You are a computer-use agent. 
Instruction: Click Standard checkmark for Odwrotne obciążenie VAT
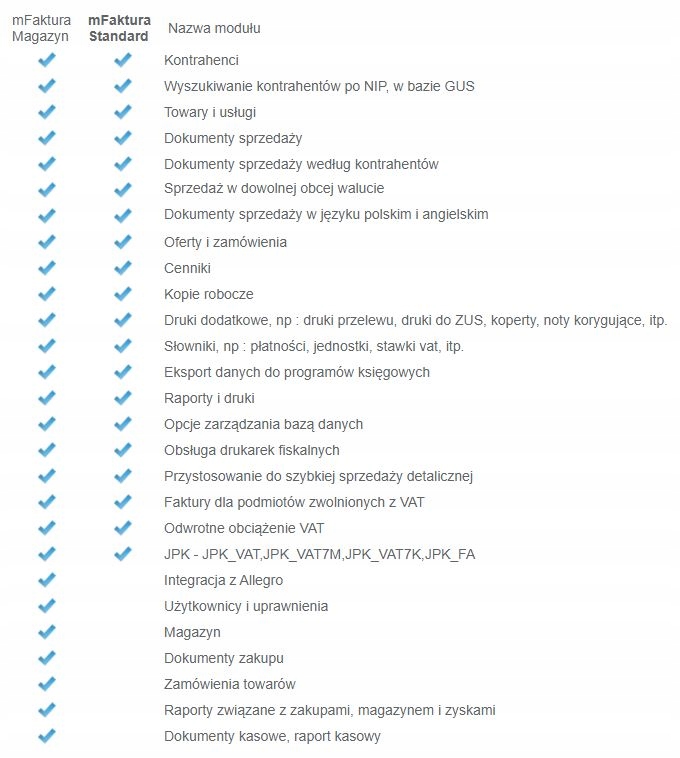(122, 528)
